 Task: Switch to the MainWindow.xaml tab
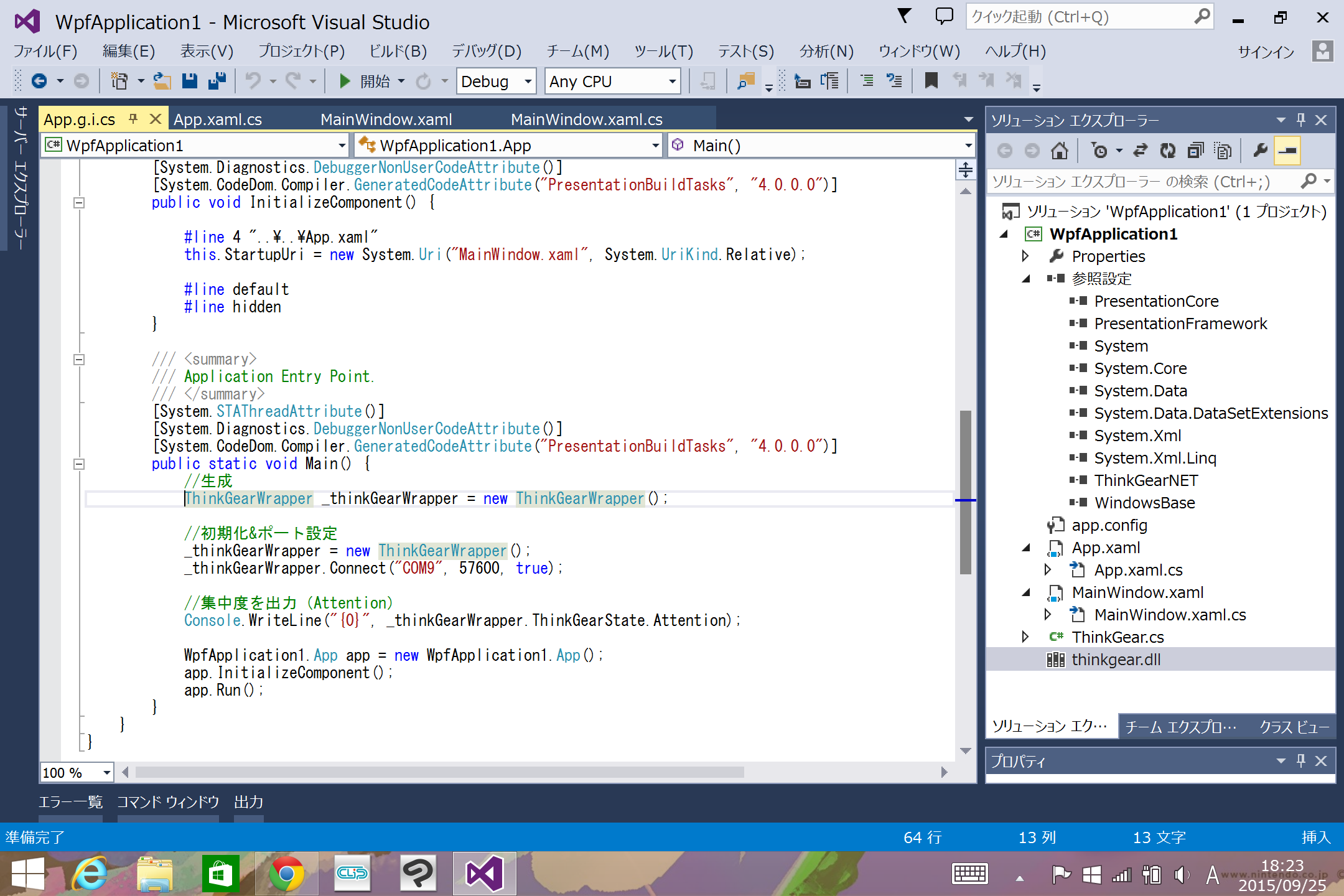coord(386,119)
